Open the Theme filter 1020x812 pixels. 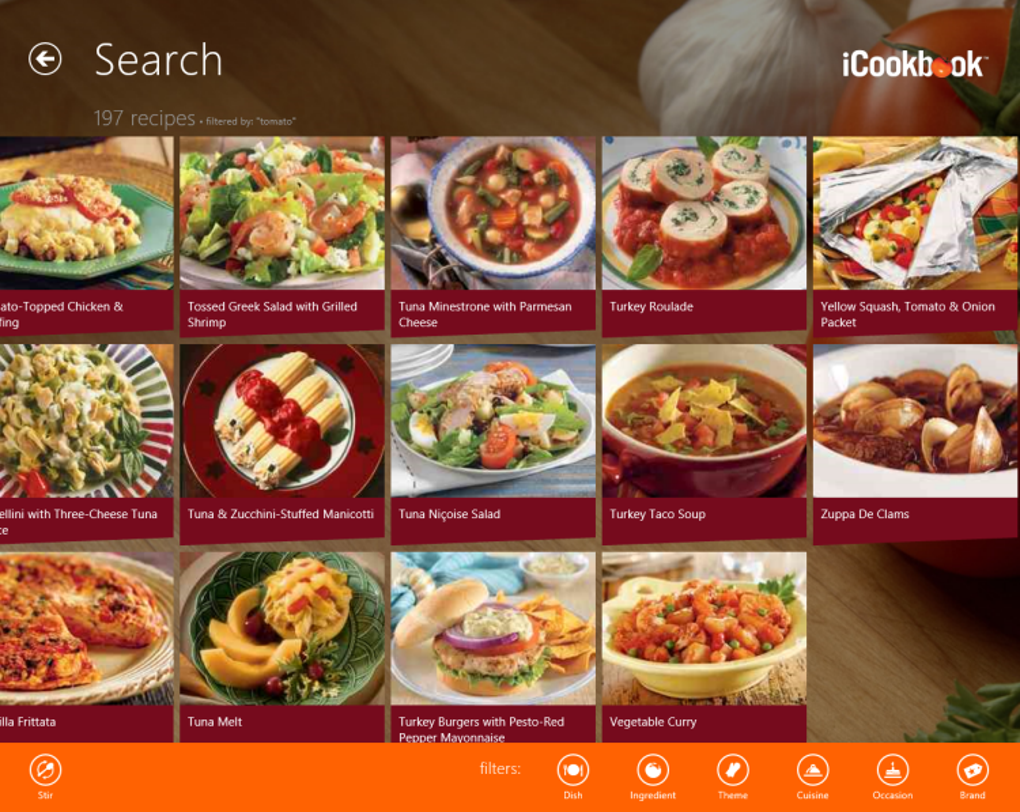point(732,776)
